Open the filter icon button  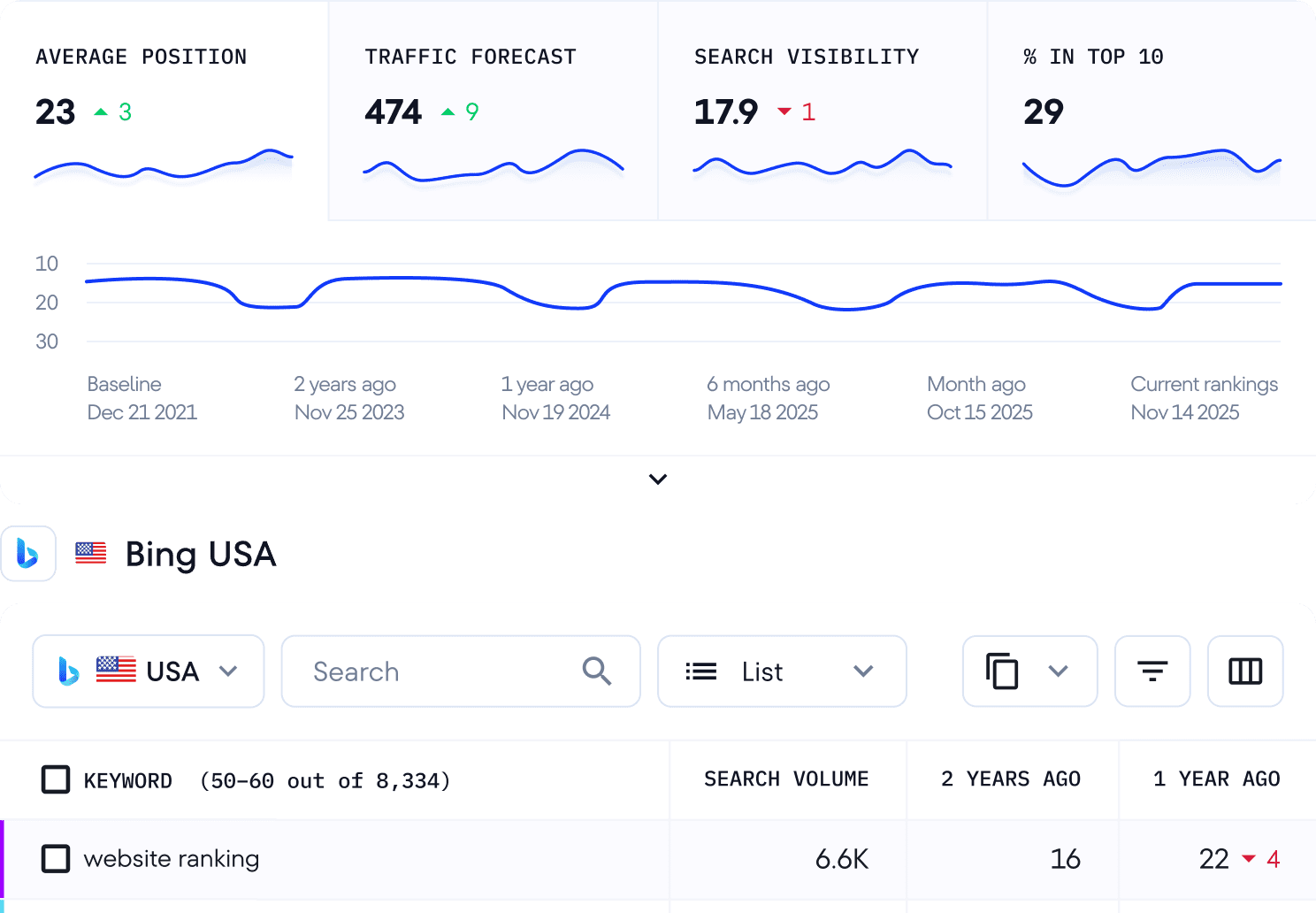[x=1151, y=671]
